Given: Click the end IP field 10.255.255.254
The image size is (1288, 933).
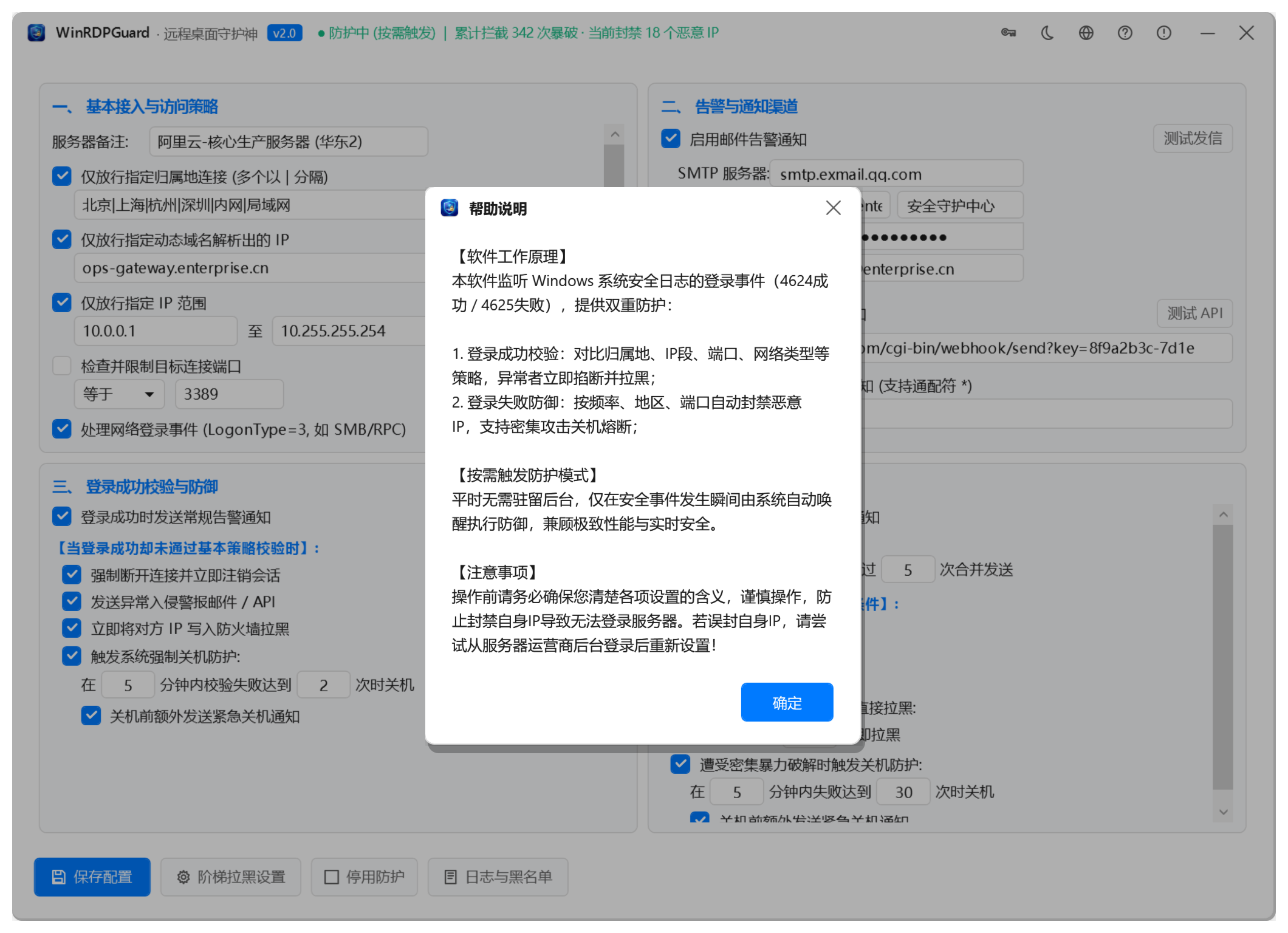Looking at the screenshot, I should coord(350,331).
